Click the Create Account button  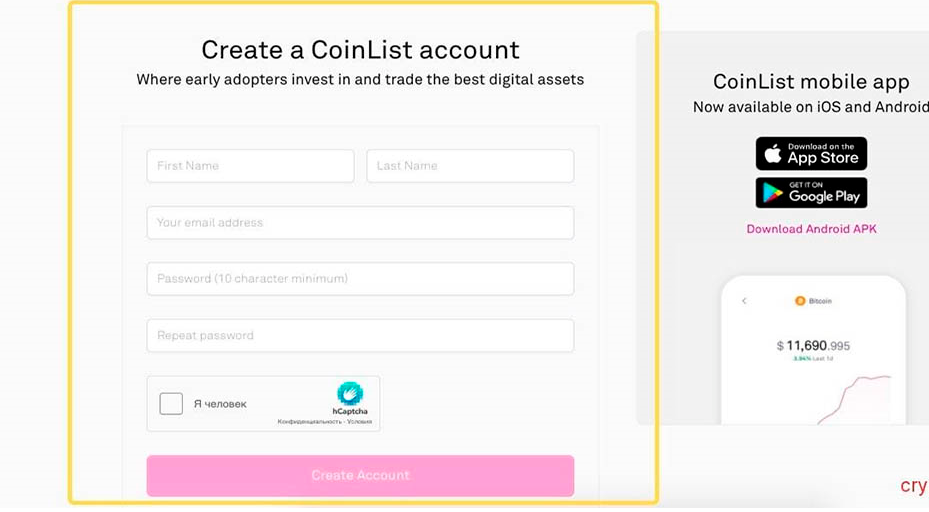pos(360,475)
